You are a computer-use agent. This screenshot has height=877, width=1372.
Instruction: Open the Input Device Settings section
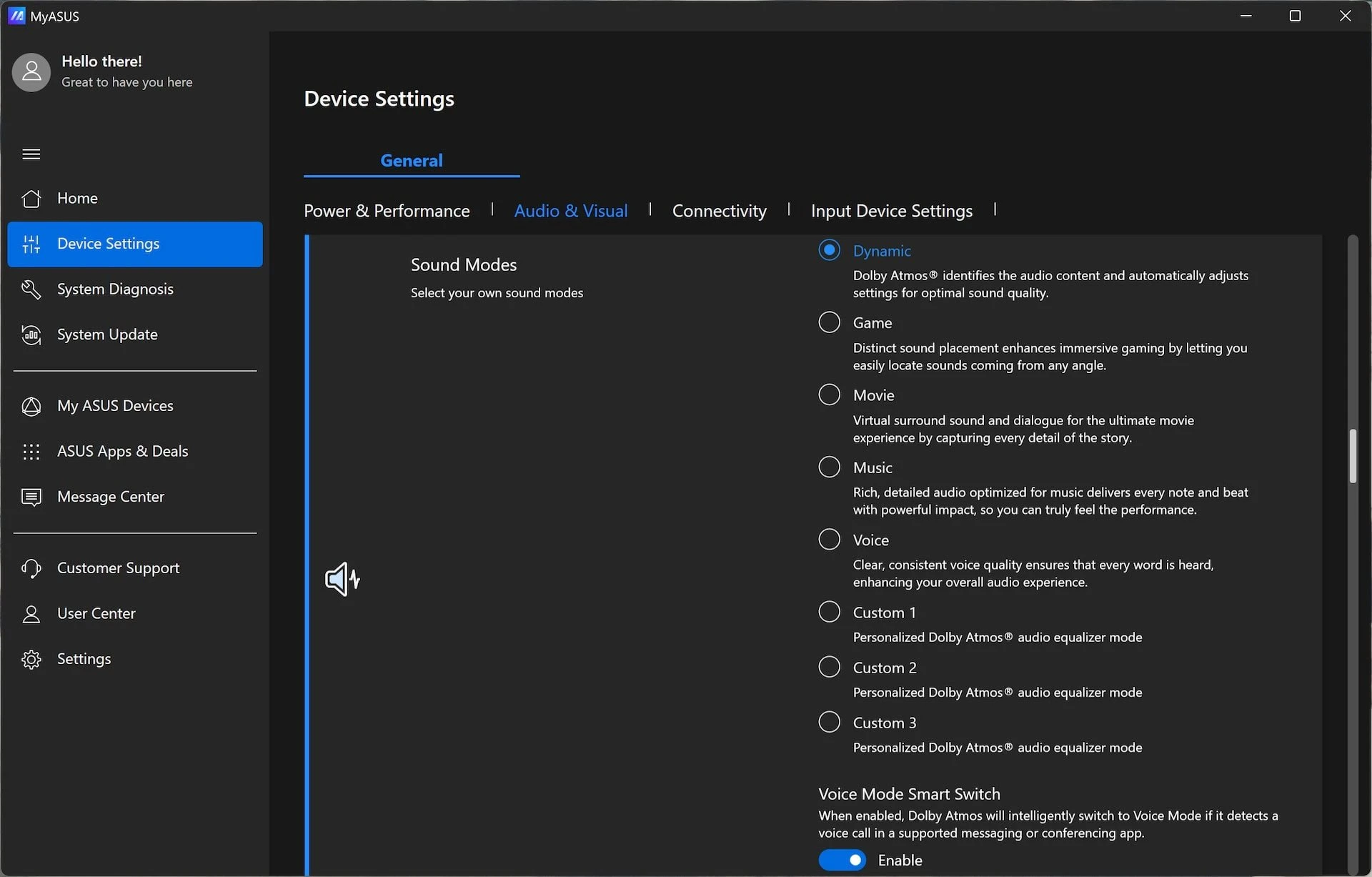(891, 211)
